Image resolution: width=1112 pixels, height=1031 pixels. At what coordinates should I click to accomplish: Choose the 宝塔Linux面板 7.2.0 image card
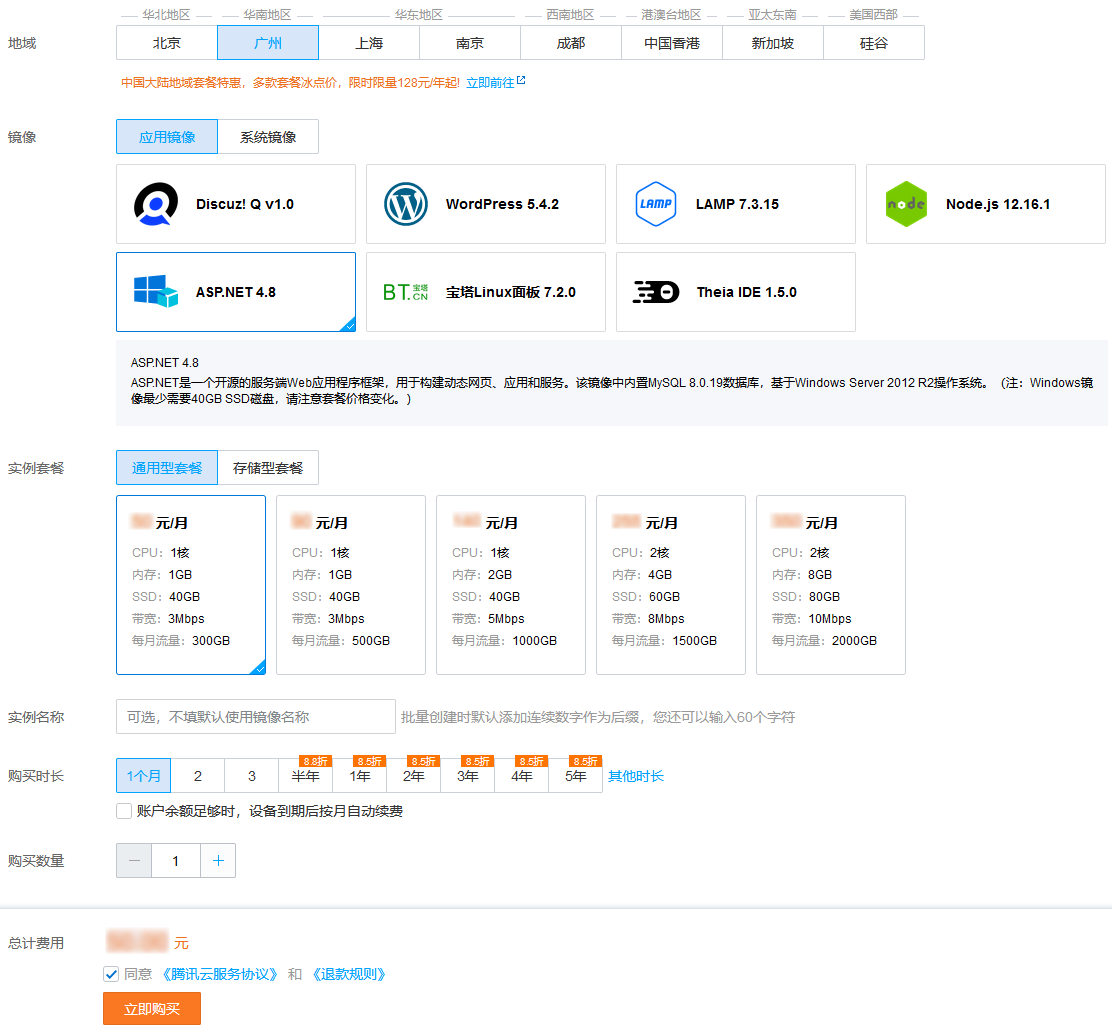pos(486,291)
